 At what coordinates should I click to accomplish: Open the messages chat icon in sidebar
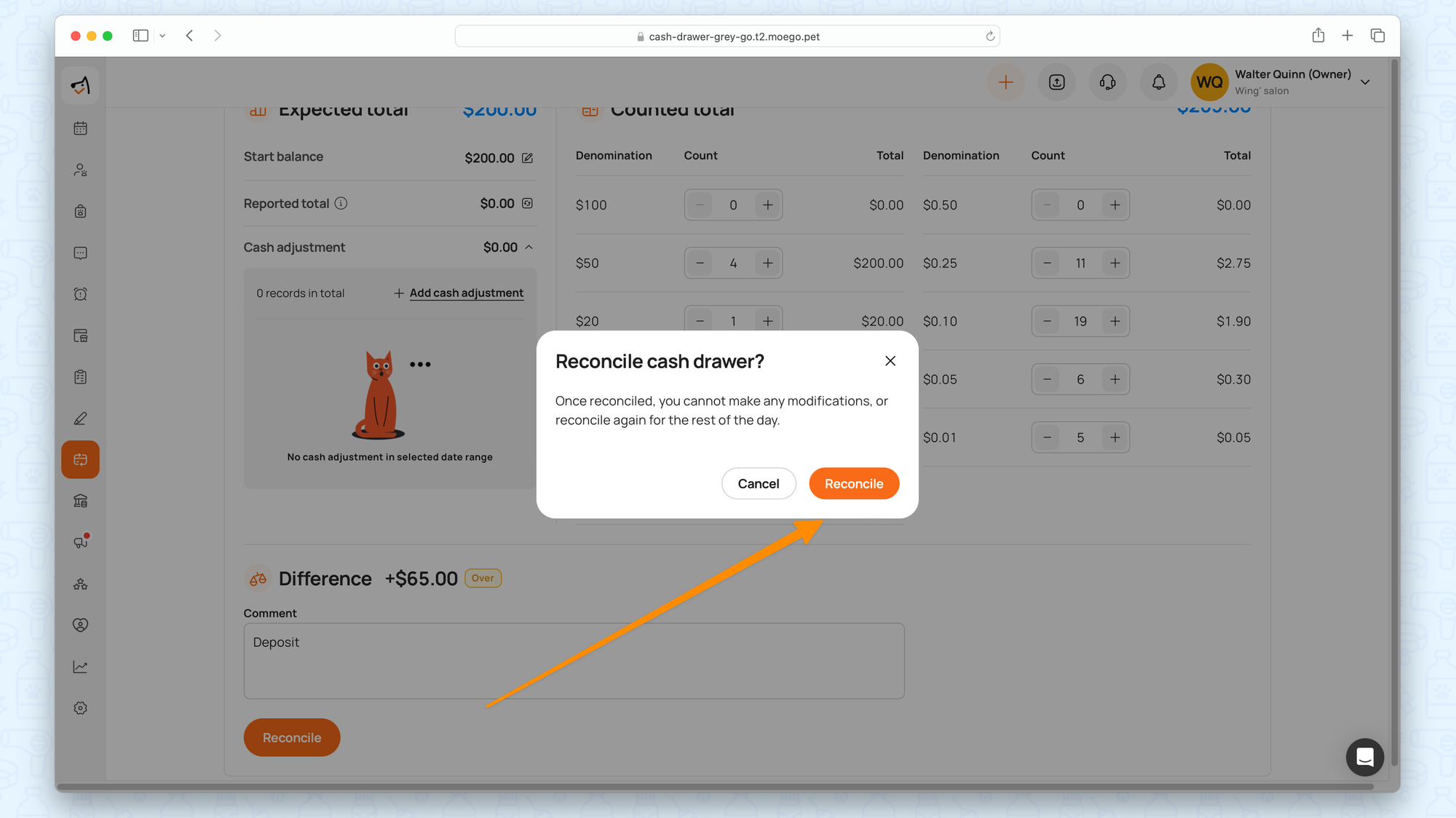pos(81,253)
